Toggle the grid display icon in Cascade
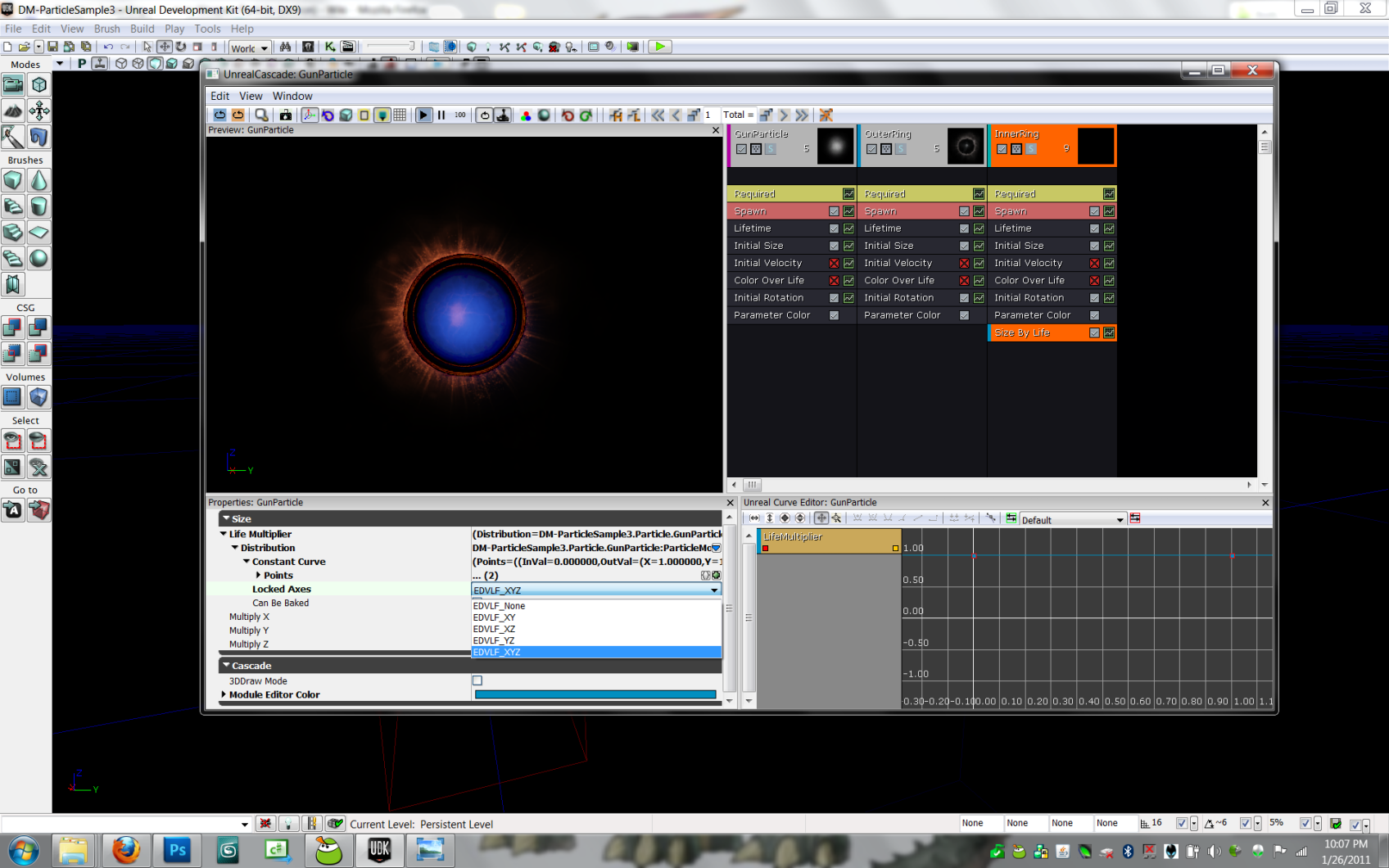The height and width of the screenshot is (868, 1389). [x=400, y=115]
